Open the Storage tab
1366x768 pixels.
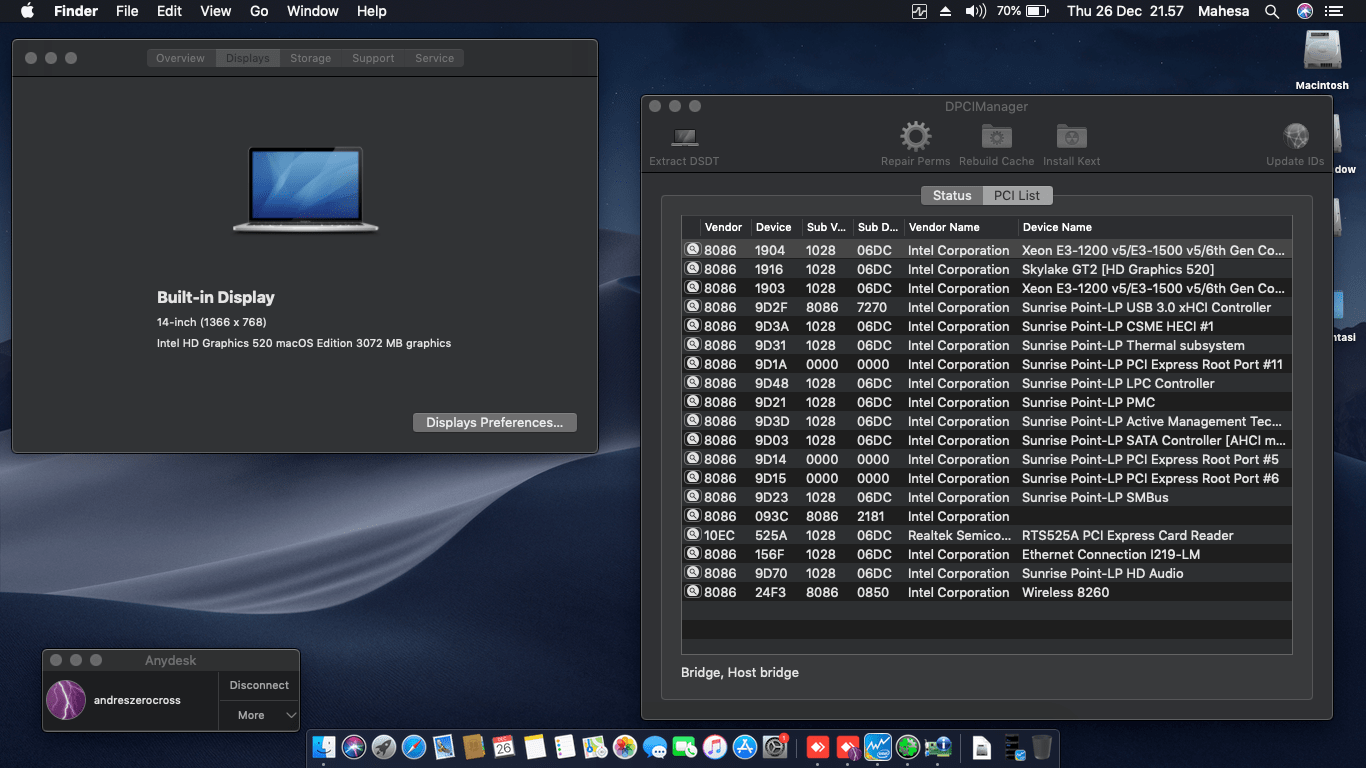click(310, 58)
